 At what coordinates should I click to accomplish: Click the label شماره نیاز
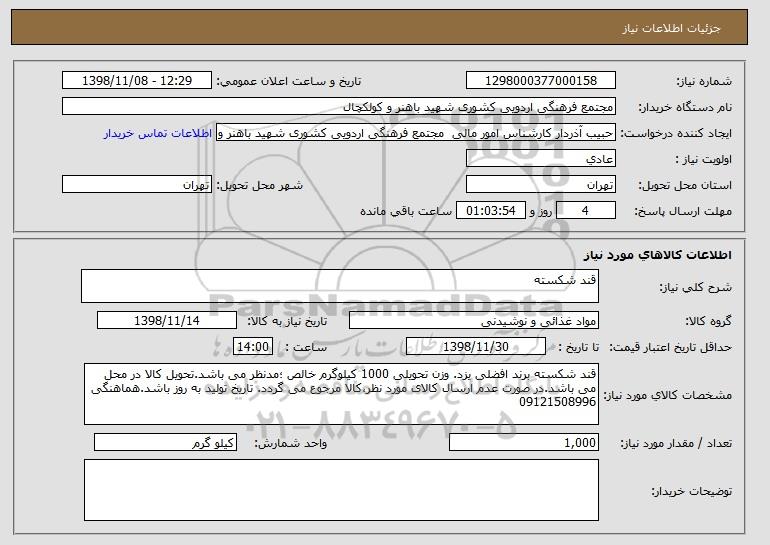pyautogui.click(x=704, y=82)
